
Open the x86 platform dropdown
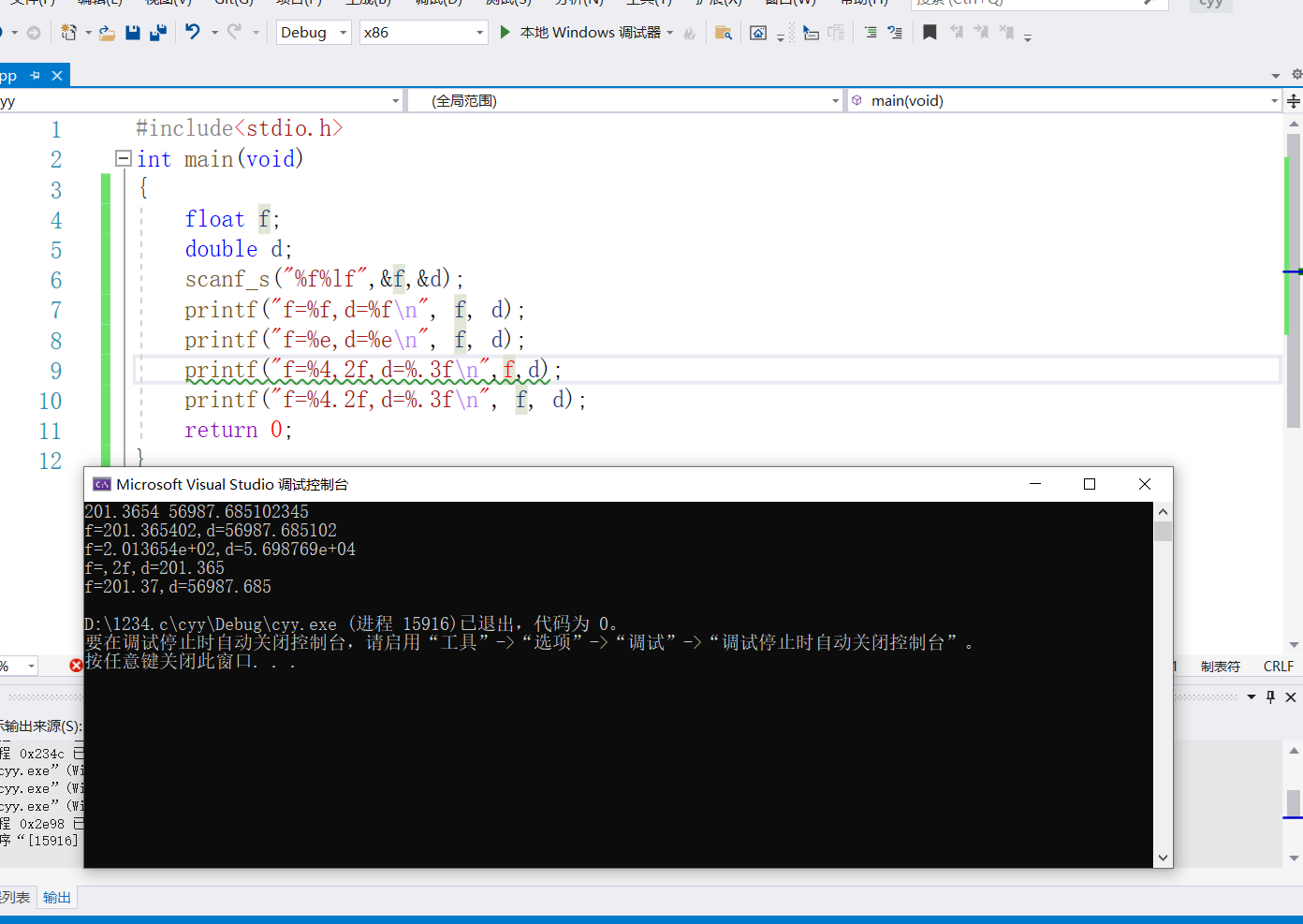pos(424,32)
